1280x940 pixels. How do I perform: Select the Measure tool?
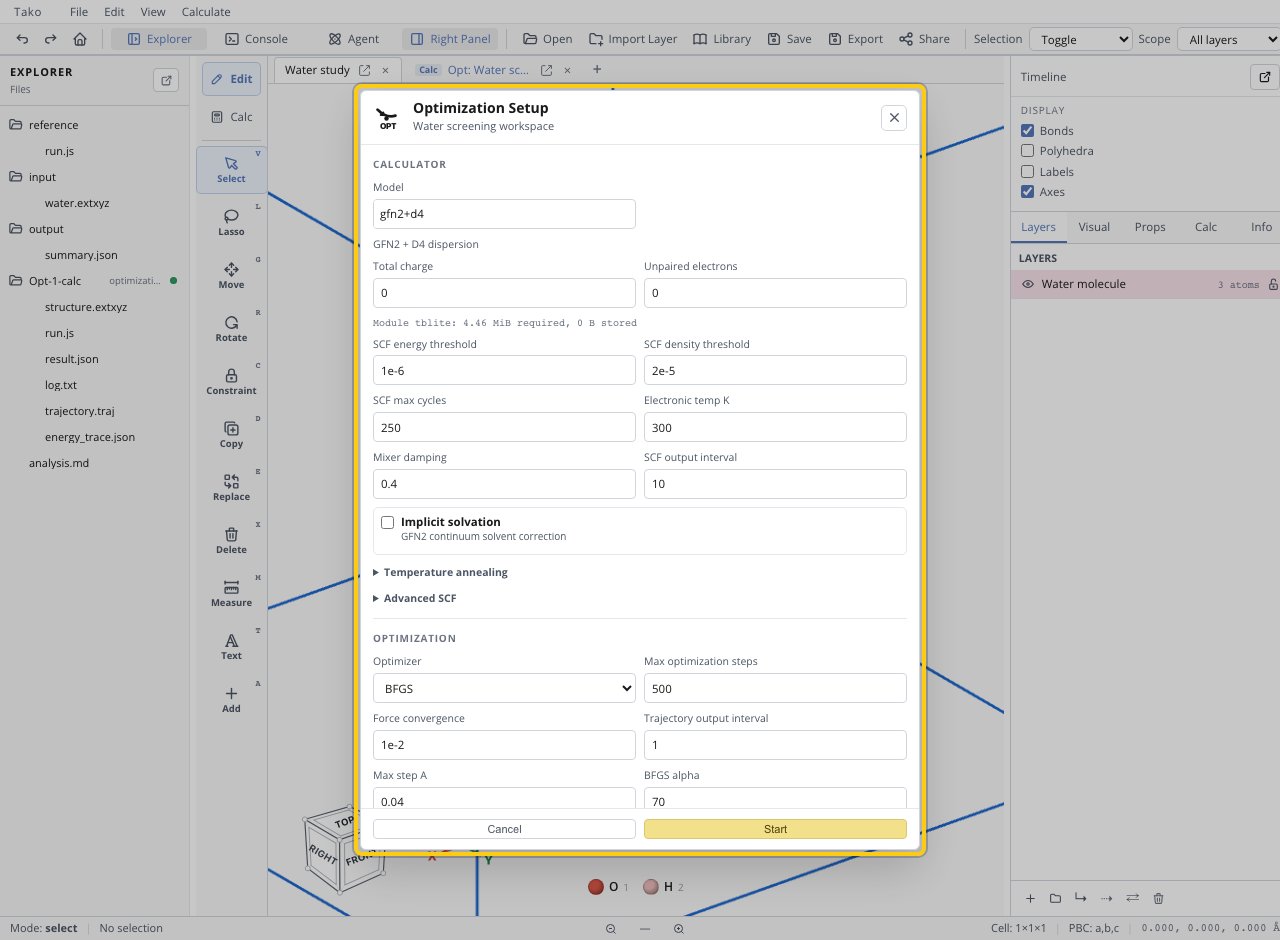[231, 593]
